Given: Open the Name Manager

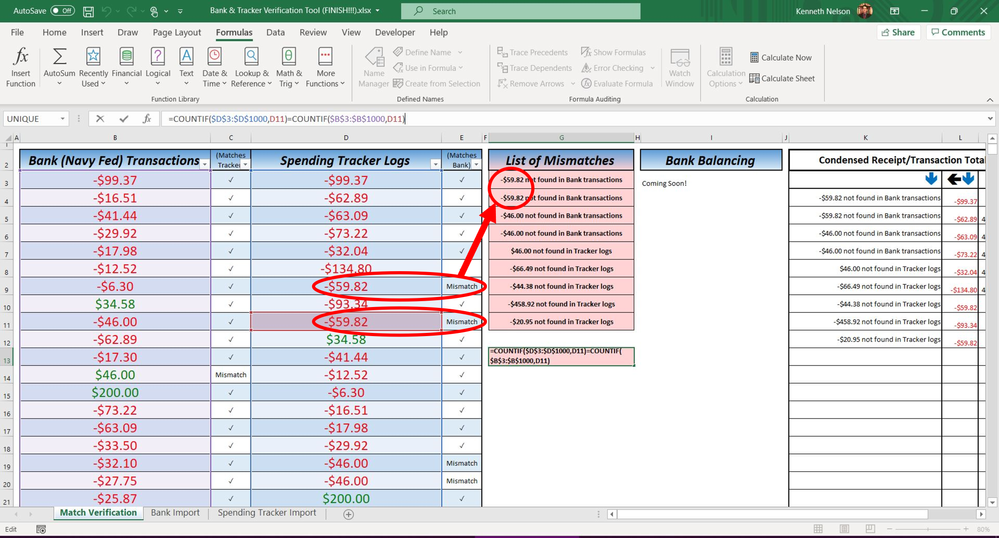Looking at the screenshot, I should tap(374, 67).
